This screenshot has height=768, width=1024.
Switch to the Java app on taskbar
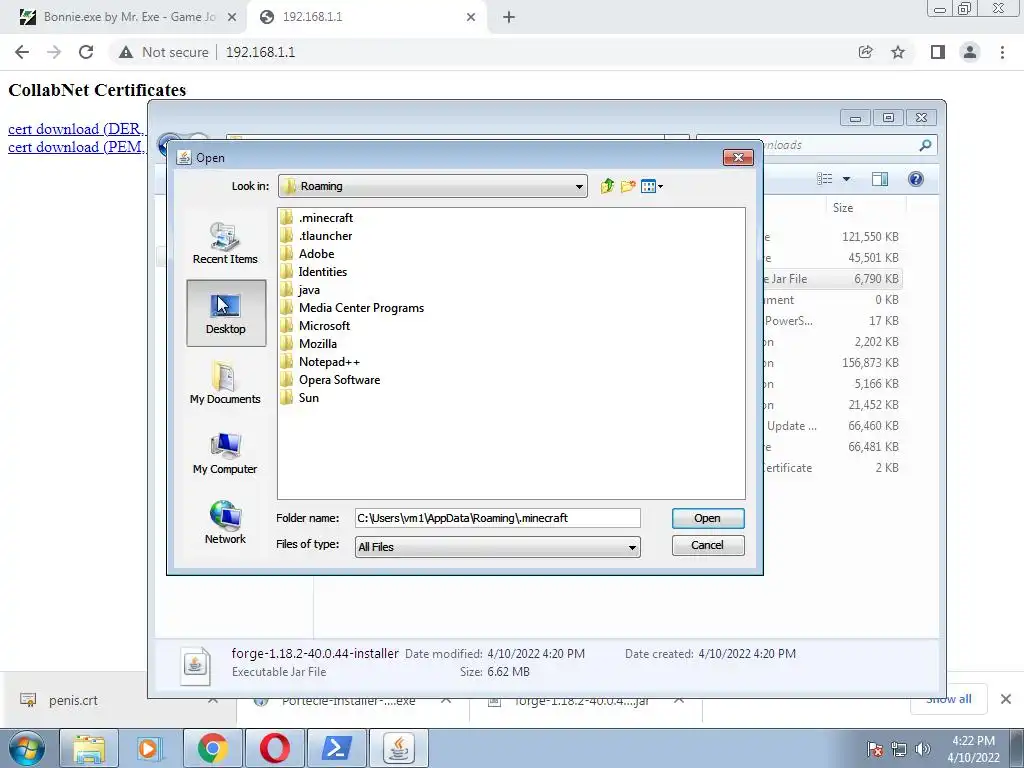[398, 748]
